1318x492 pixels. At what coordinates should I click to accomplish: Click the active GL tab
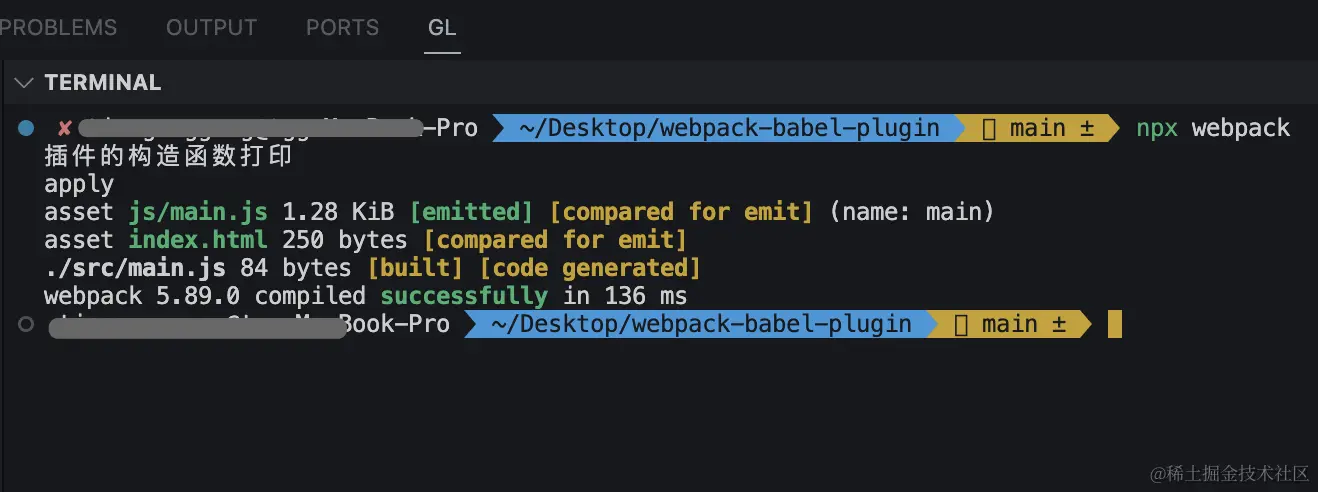coord(442,28)
